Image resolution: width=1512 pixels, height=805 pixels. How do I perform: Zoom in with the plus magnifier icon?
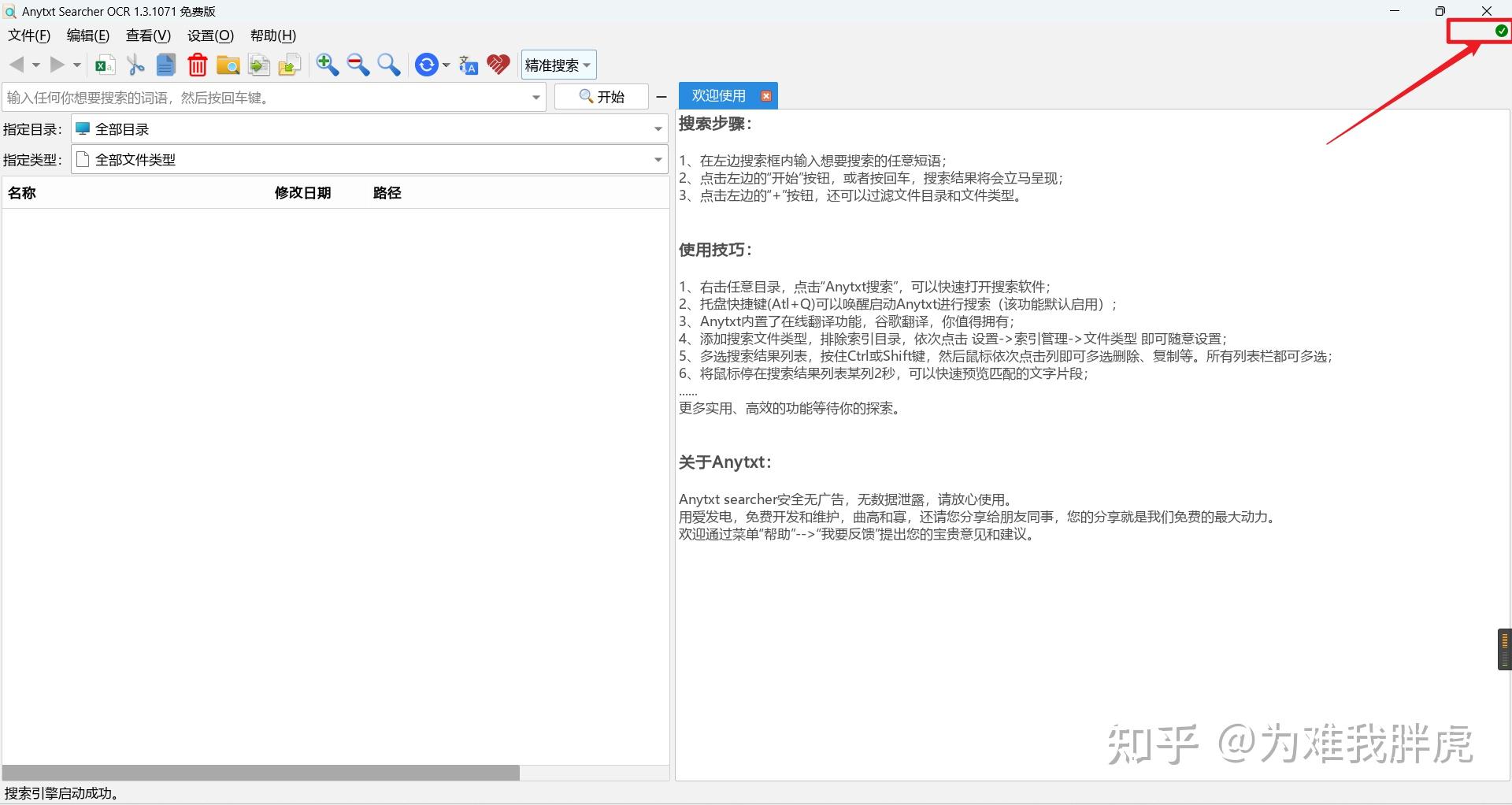pyautogui.click(x=326, y=65)
